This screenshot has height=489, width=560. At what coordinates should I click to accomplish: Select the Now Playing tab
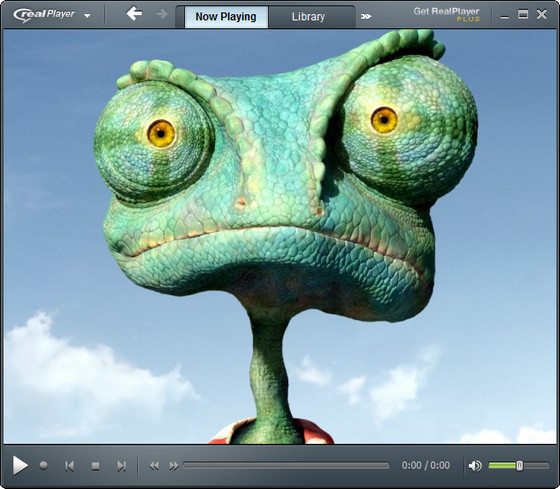[226, 17]
